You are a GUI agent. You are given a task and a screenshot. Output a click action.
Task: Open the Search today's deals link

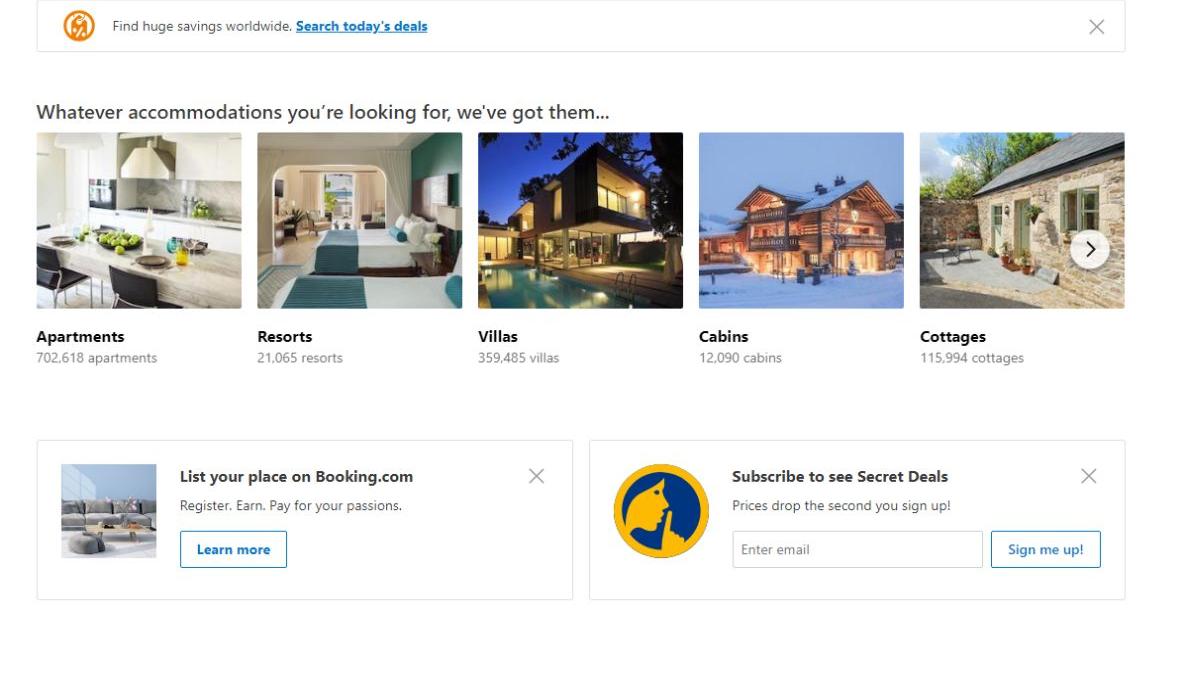361,26
